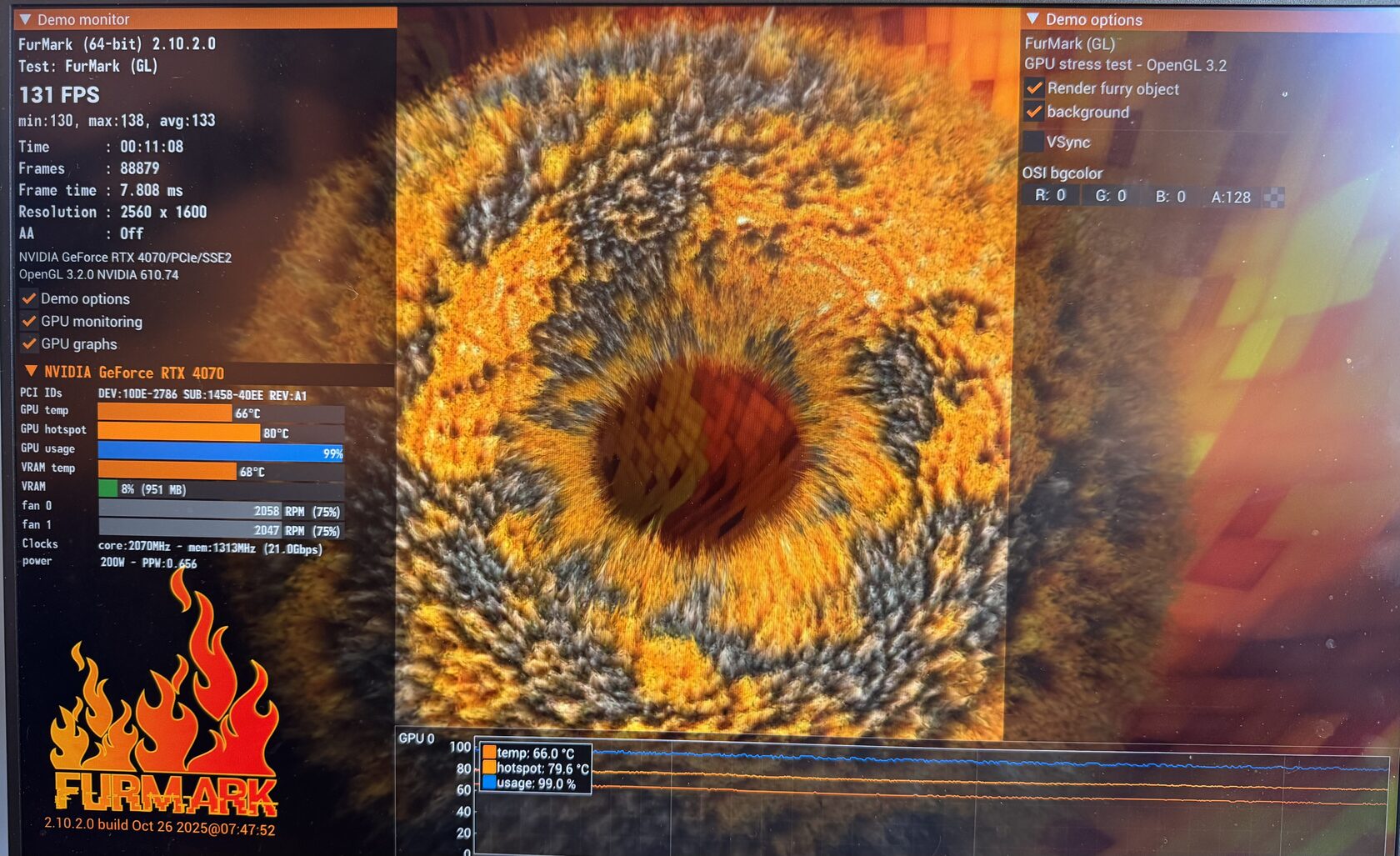Uncheck the background checkbox

(1034, 112)
